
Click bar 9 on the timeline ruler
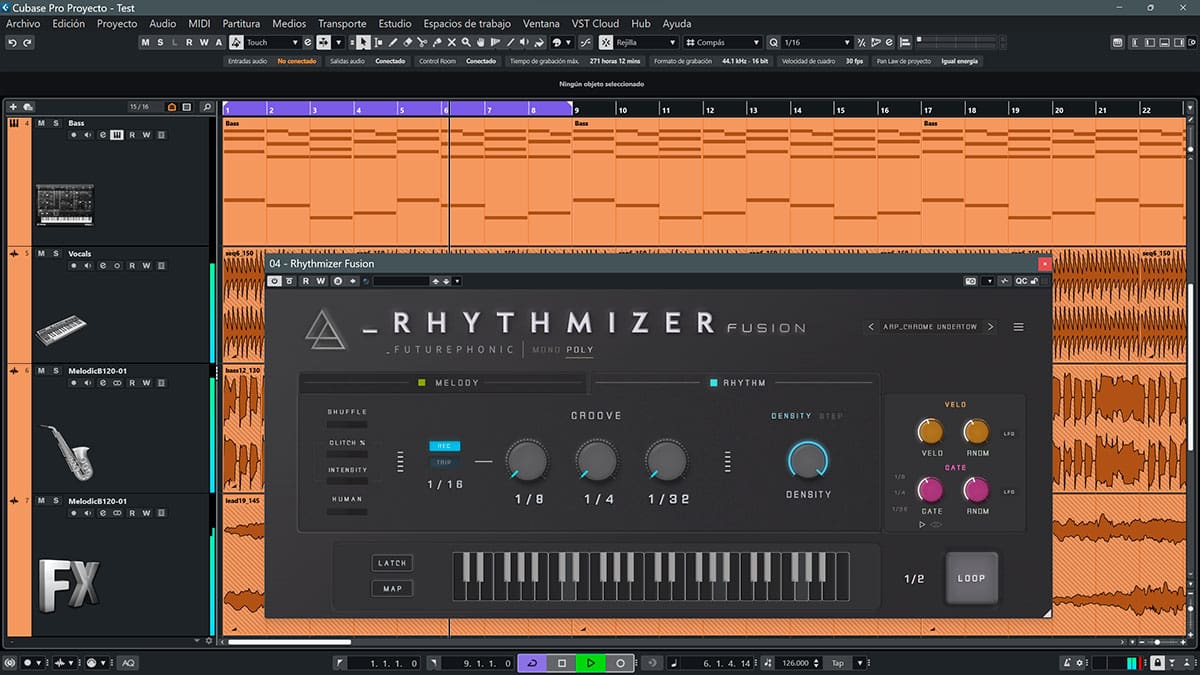[577, 109]
